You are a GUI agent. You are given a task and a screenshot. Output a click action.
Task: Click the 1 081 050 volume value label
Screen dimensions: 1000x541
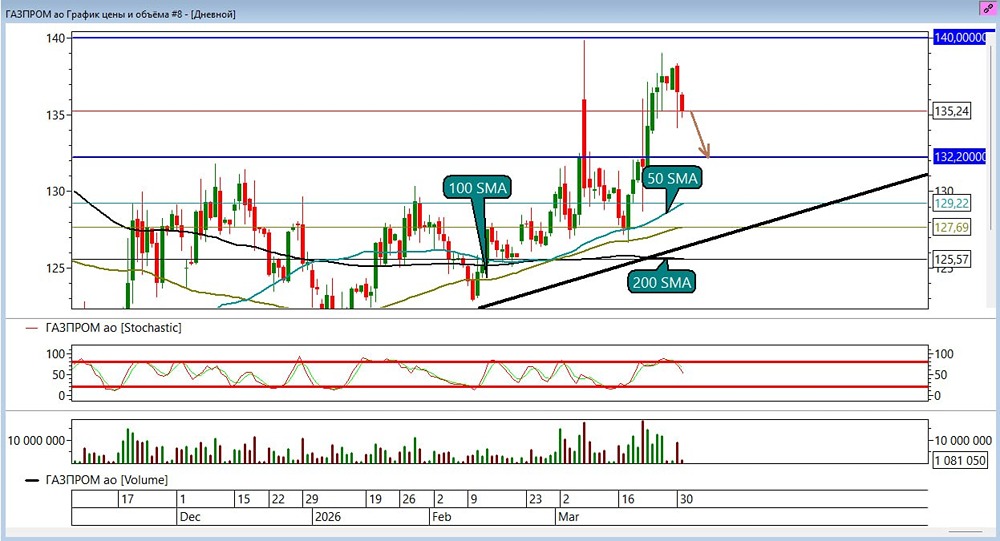click(960, 460)
